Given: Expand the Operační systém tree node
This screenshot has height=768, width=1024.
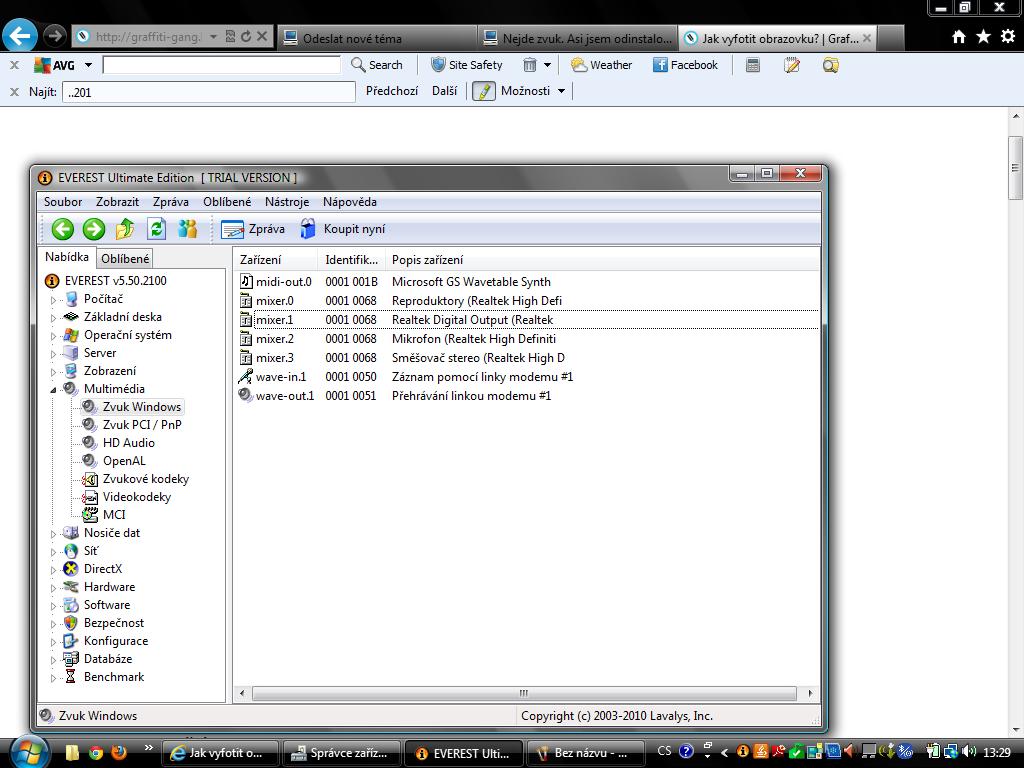Looking at the screenshot, I should tap(54, 336).
